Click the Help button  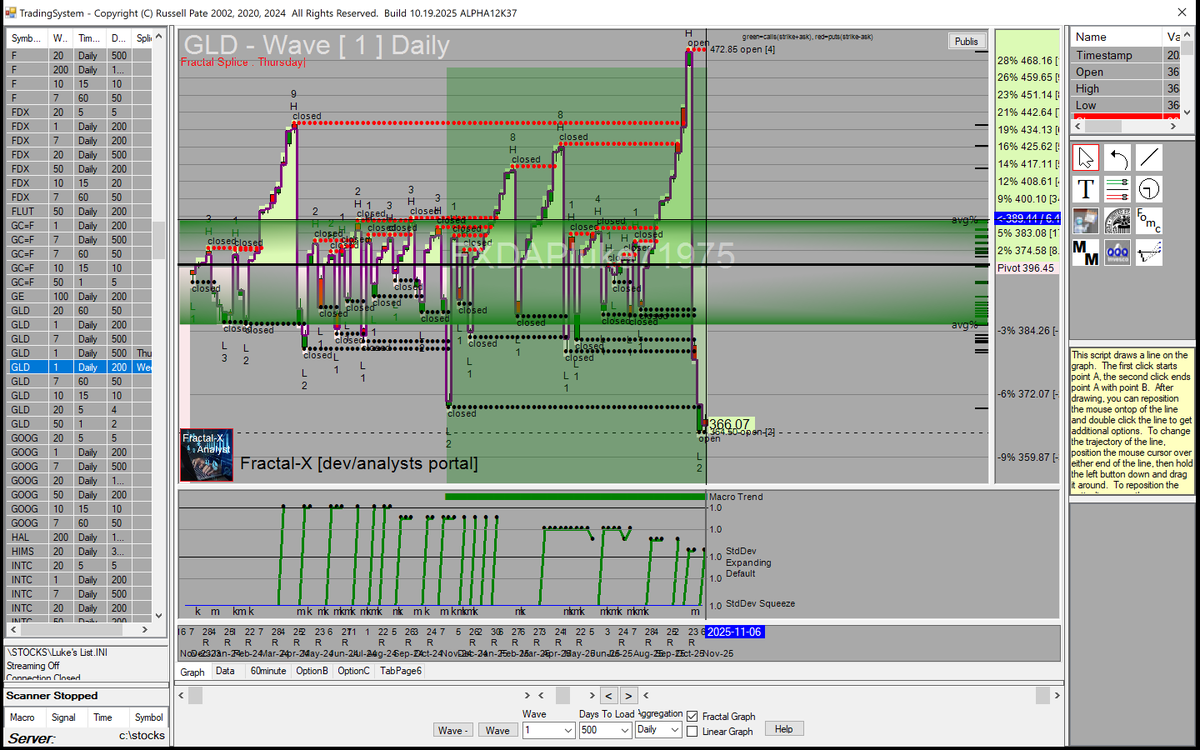(784, 729)
